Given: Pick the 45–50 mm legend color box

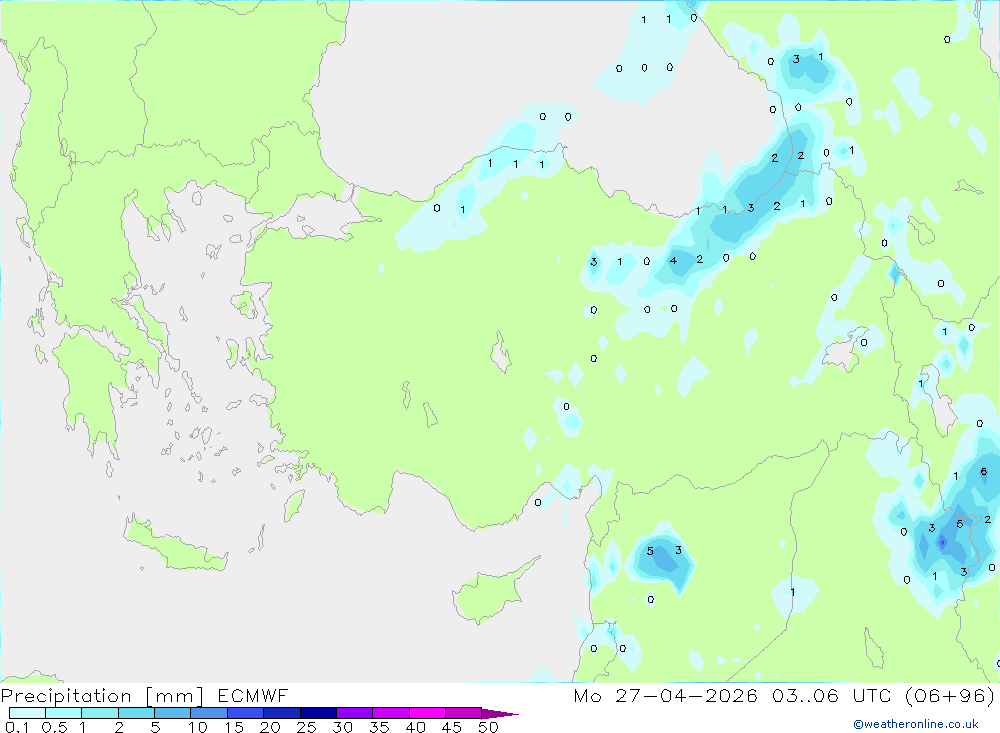Looking at the screenshot, I should (x=463, y=713).
